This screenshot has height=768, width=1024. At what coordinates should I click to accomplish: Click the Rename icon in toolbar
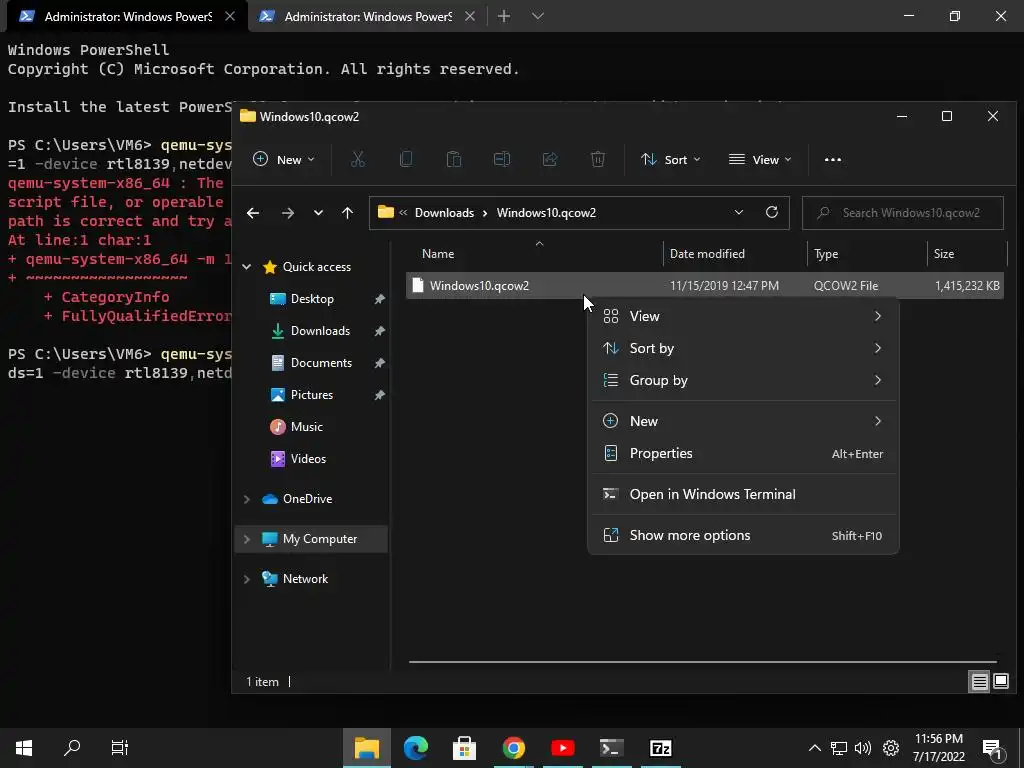502,159
